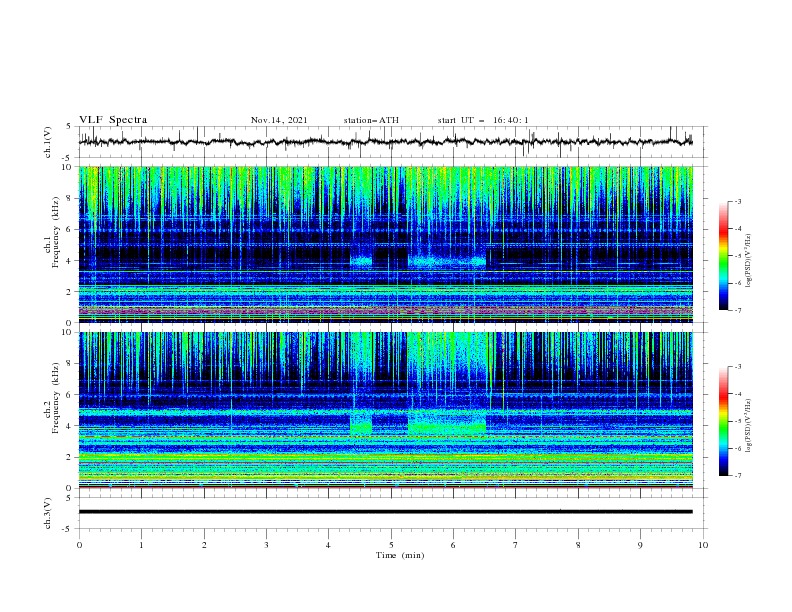Click time axis tick label "4"
The width and height of the screenshot is (792, 612).
point(328,545)
